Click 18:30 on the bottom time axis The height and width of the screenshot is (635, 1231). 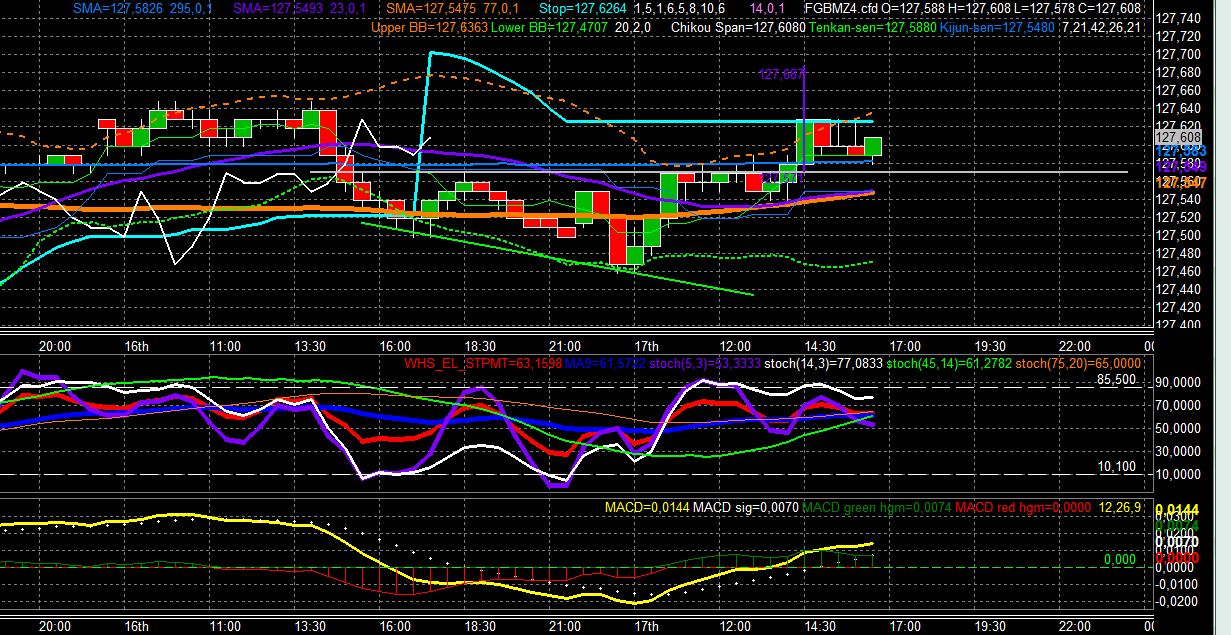[x=481, y=624]
